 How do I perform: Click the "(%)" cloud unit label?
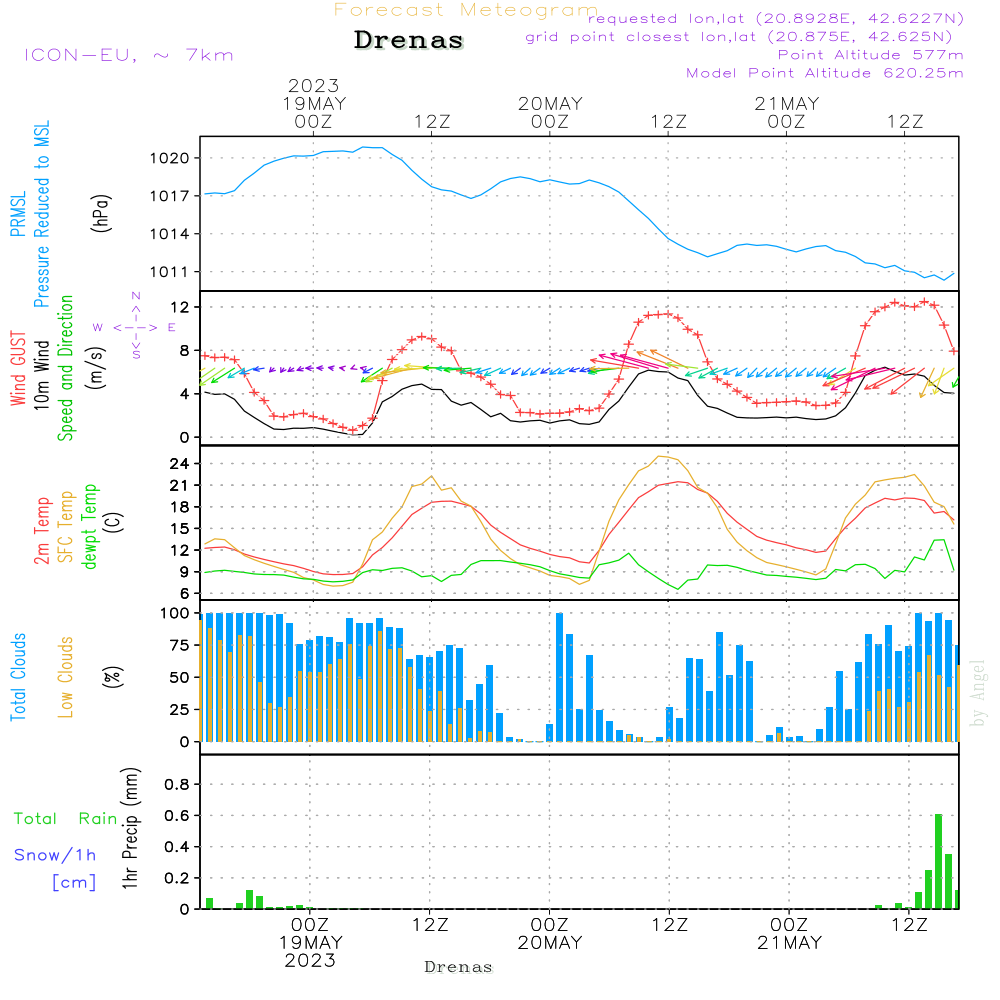tap(112, 677)
